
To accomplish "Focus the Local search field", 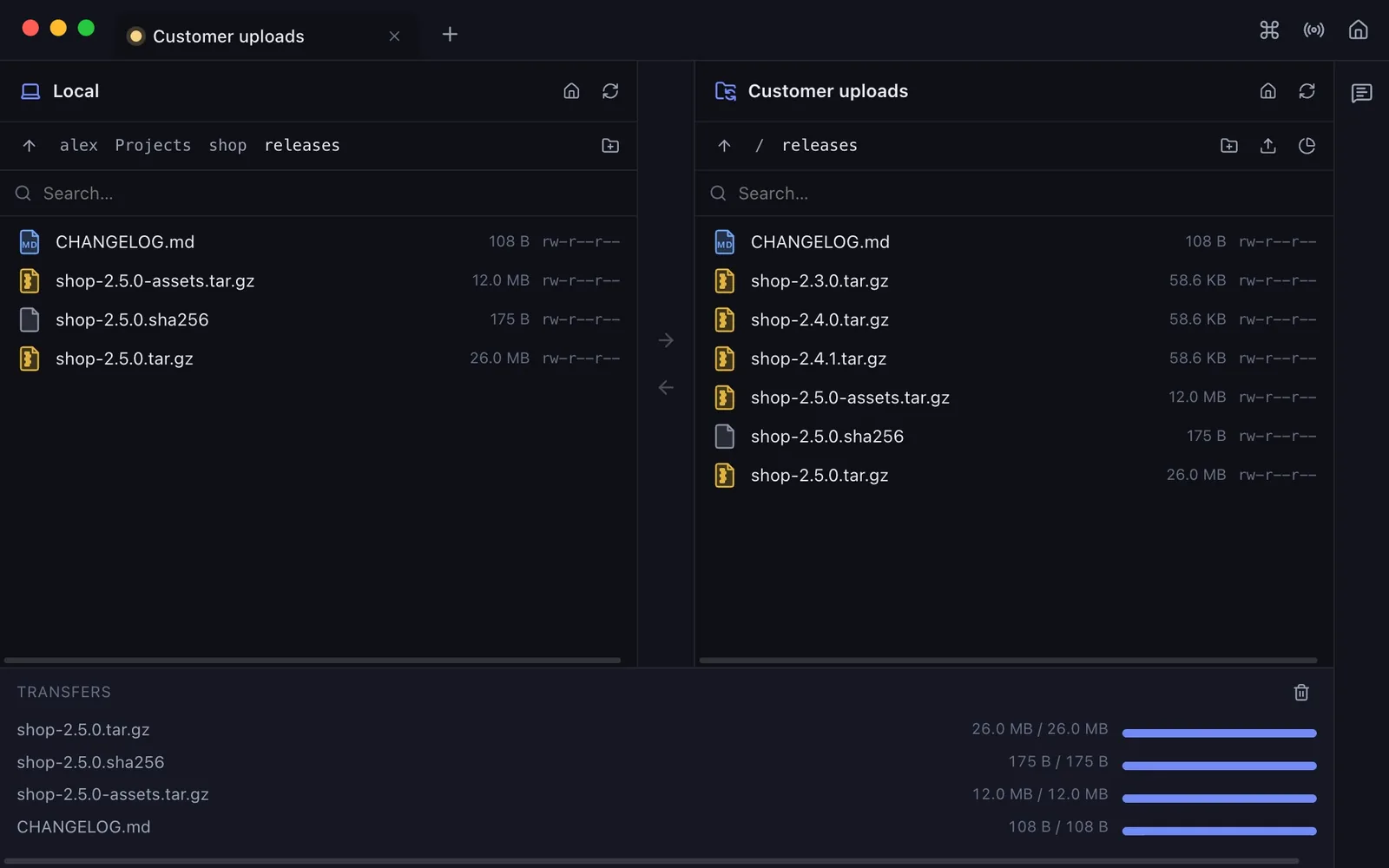I will pyautogui.click(x=318, y=194).
